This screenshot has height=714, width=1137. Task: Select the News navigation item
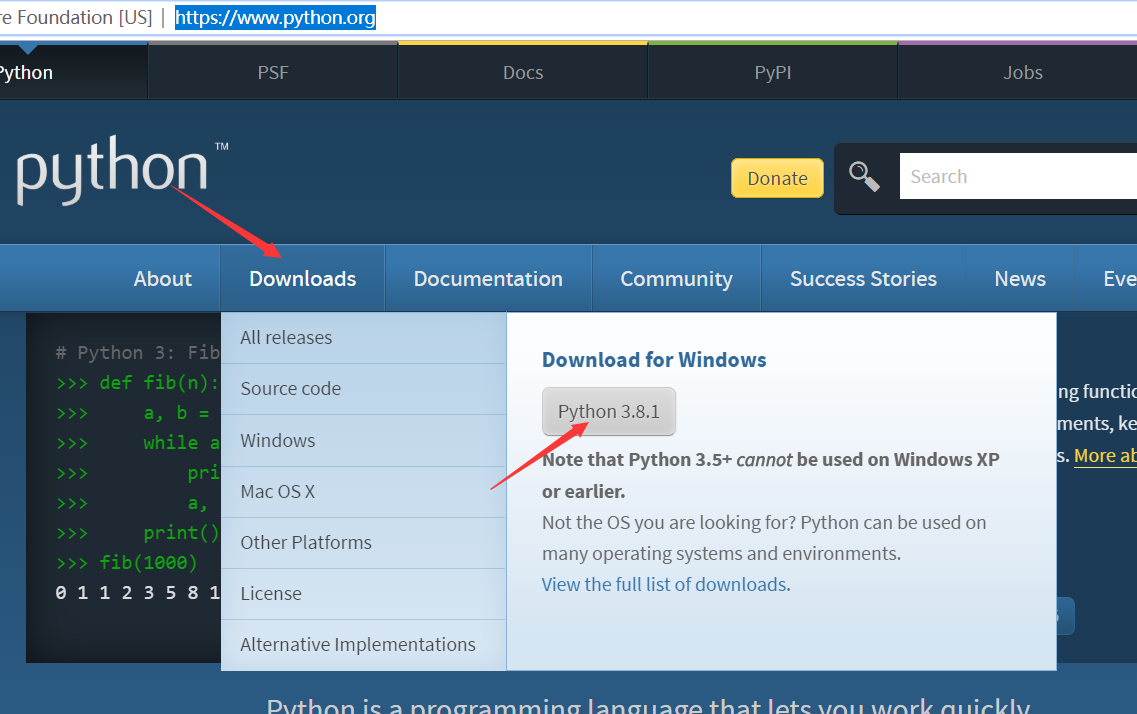tap(1020, 279)
